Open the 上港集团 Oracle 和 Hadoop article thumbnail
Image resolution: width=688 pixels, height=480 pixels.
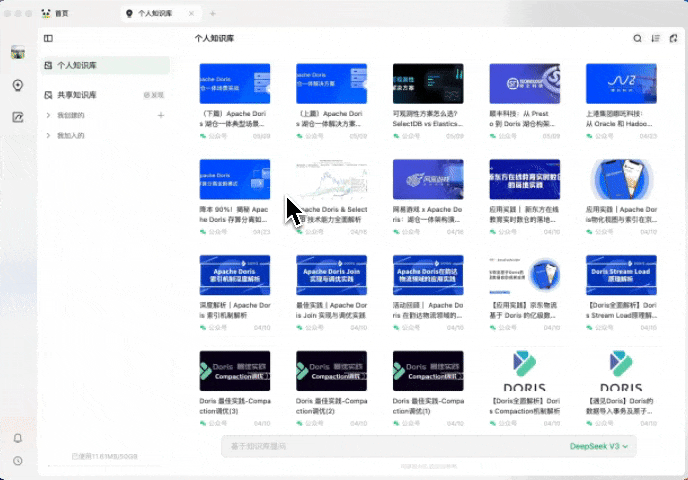[x=621, y=83]
